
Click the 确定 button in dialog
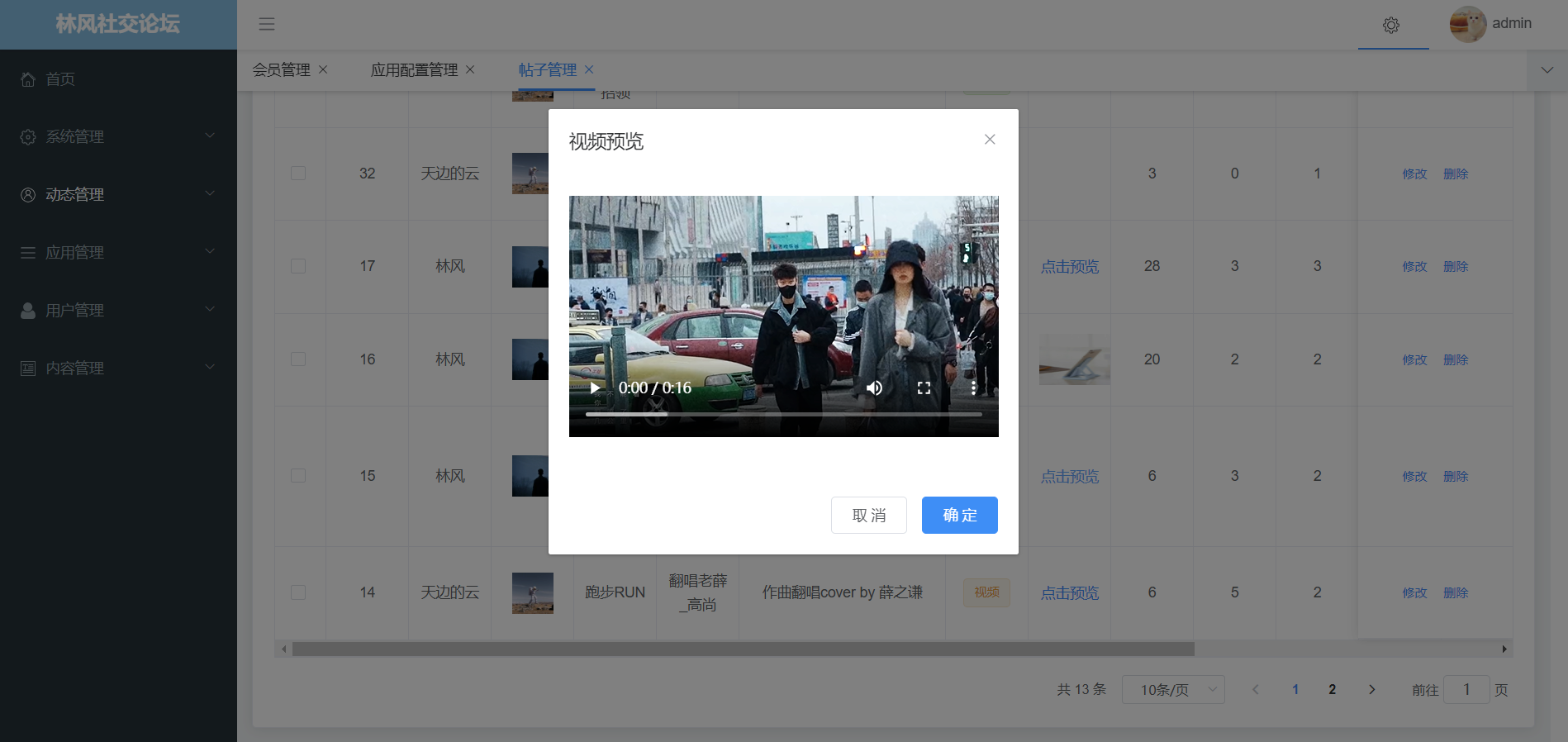click(x=959, y=515)
